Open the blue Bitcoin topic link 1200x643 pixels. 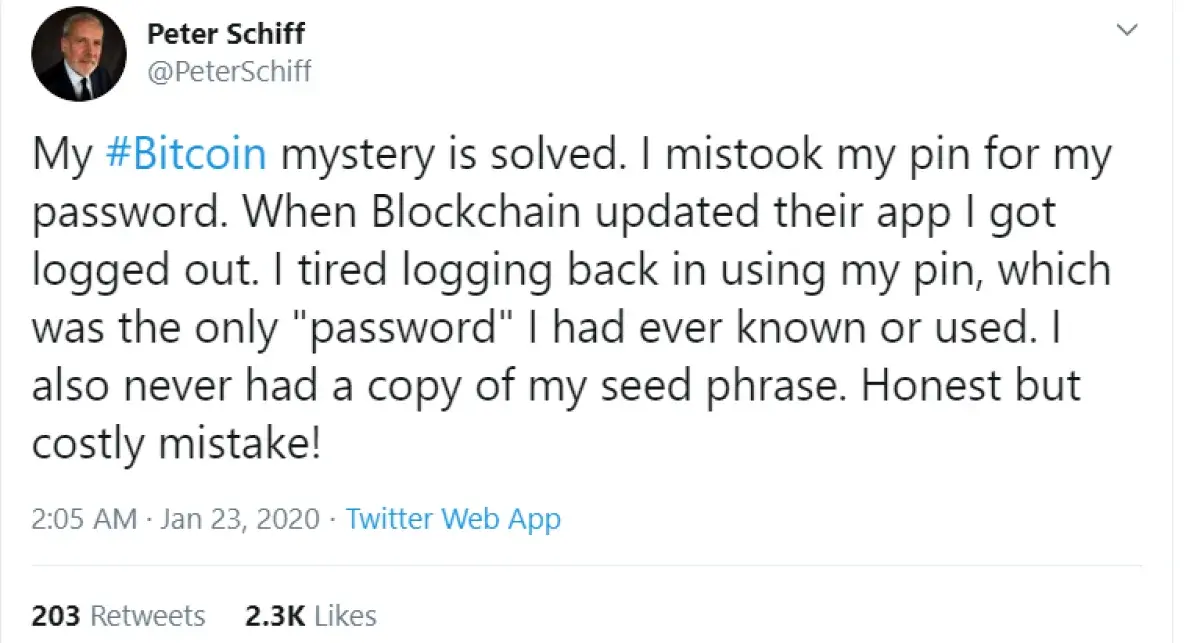[185, 153]
